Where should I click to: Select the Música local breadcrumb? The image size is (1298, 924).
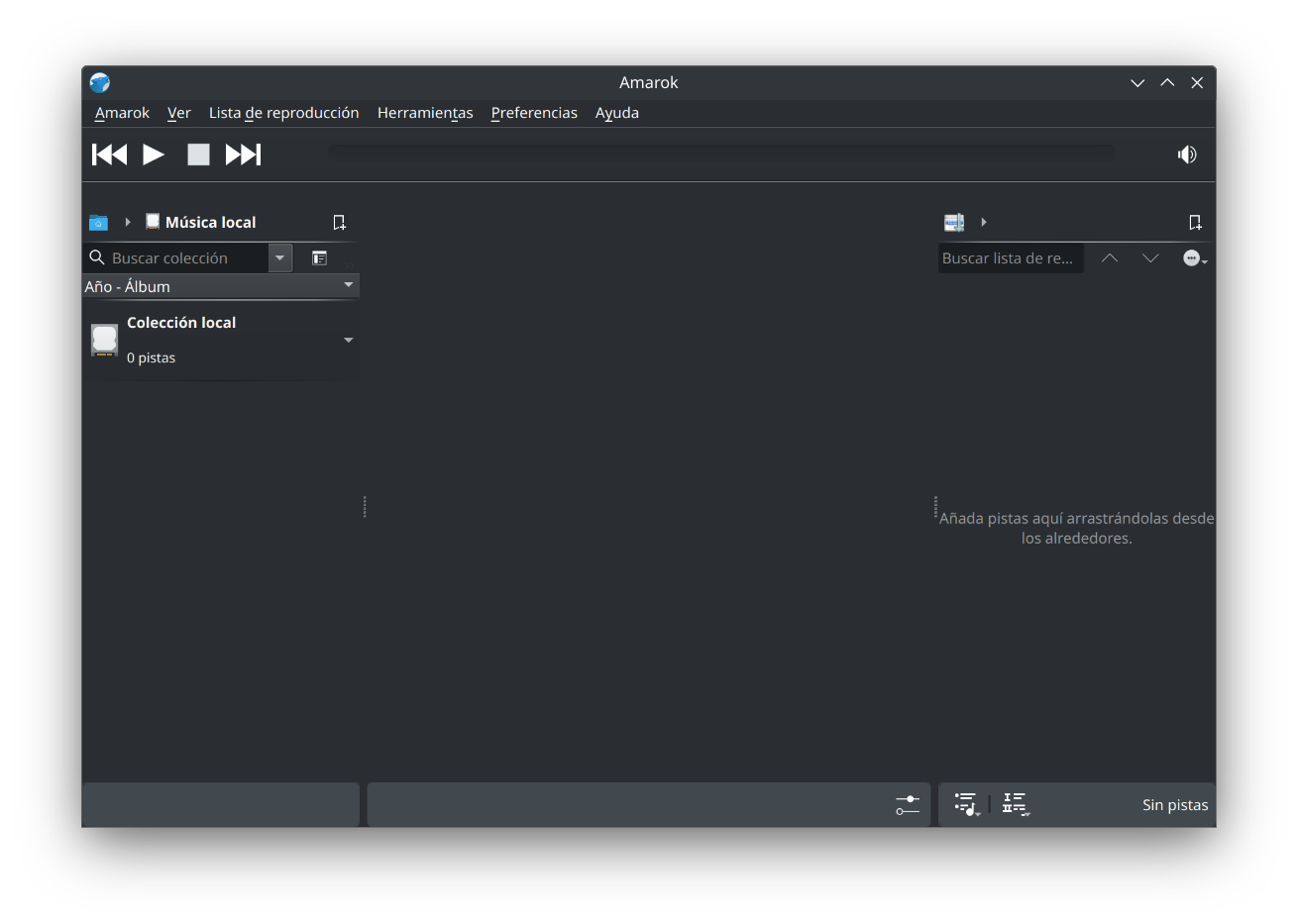tap(200, 222)
